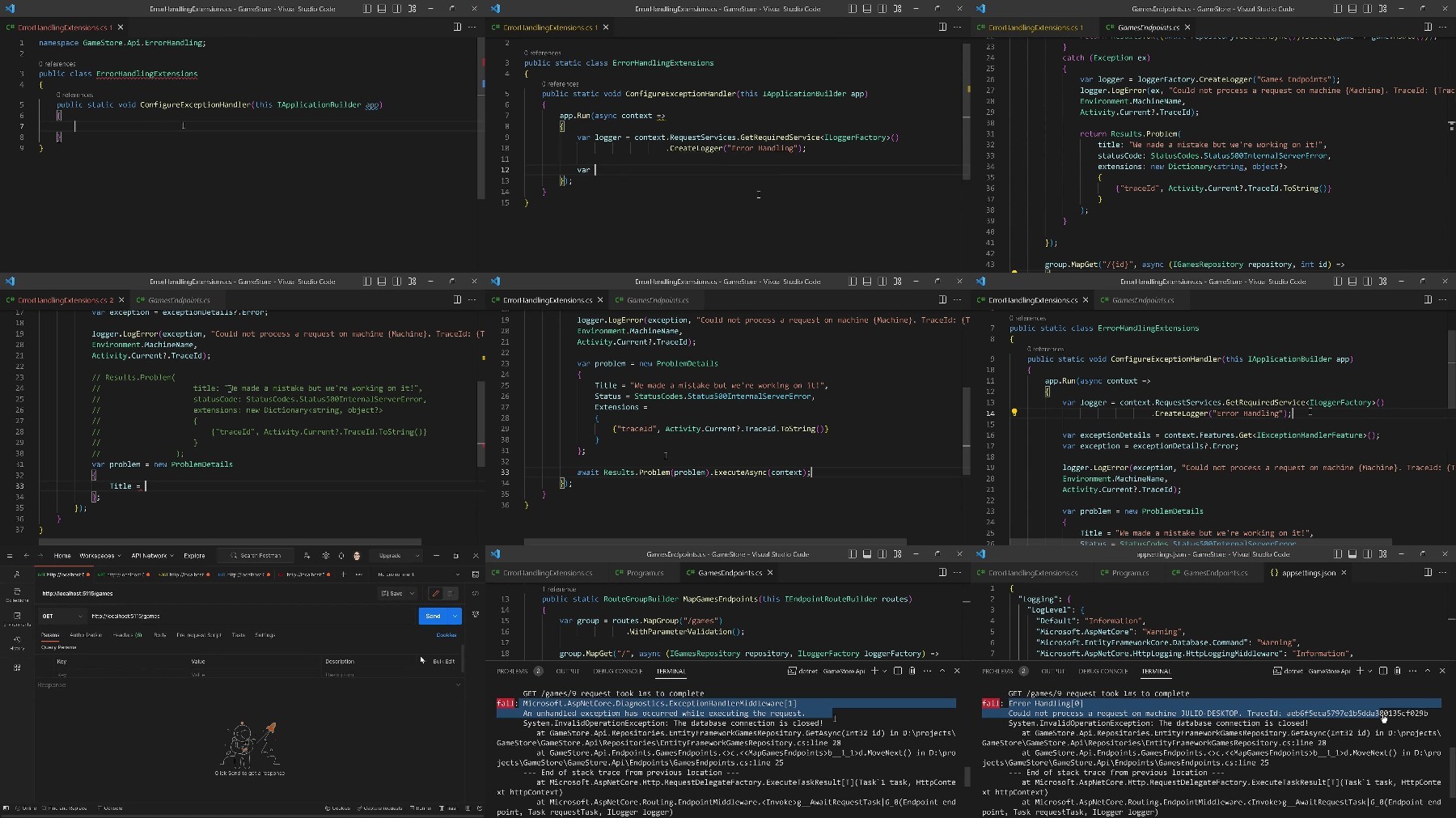Screen dimensions: 1456x818
Task: Open the GET method dropdown in Postman
Action: tap(61, 616)
